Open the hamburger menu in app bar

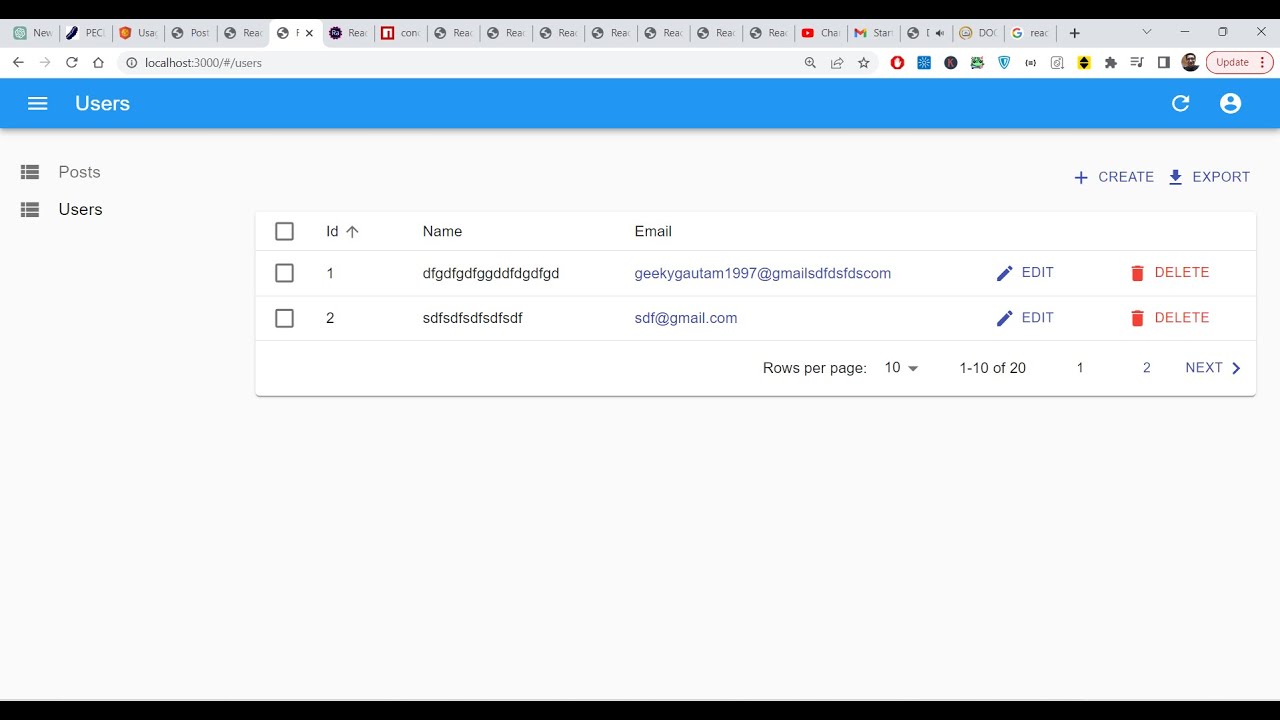tap(38, 104)
